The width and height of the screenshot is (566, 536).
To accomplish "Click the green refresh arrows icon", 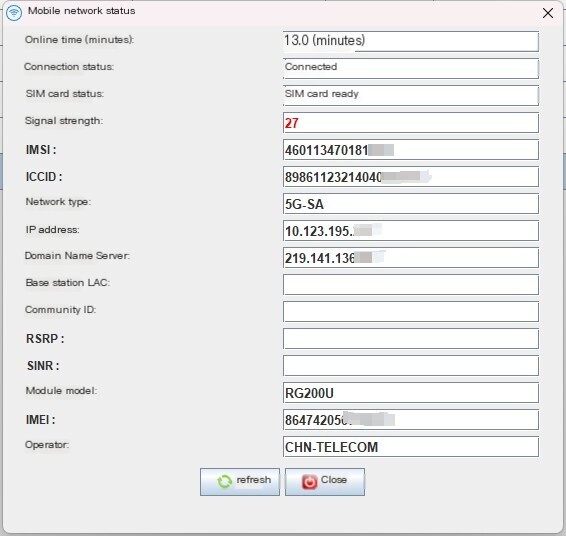I will (x=224, y=481).
